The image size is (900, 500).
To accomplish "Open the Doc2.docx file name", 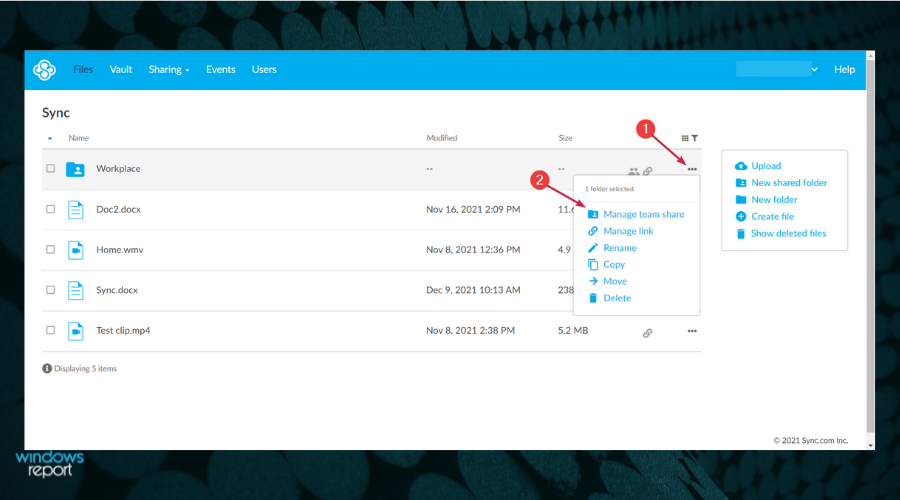I will (118, 210).
